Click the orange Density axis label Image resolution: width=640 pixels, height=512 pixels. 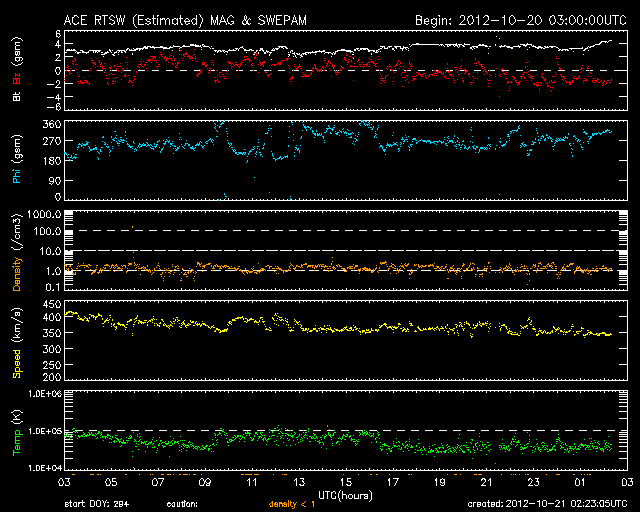(x=17, y=269)
